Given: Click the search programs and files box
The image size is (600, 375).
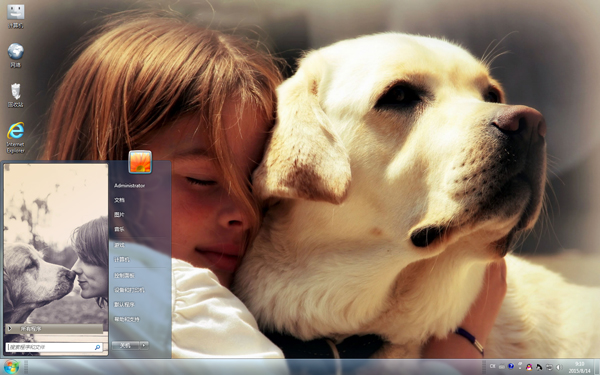Looking at the screenshot, I should click(x=54, y=347).
